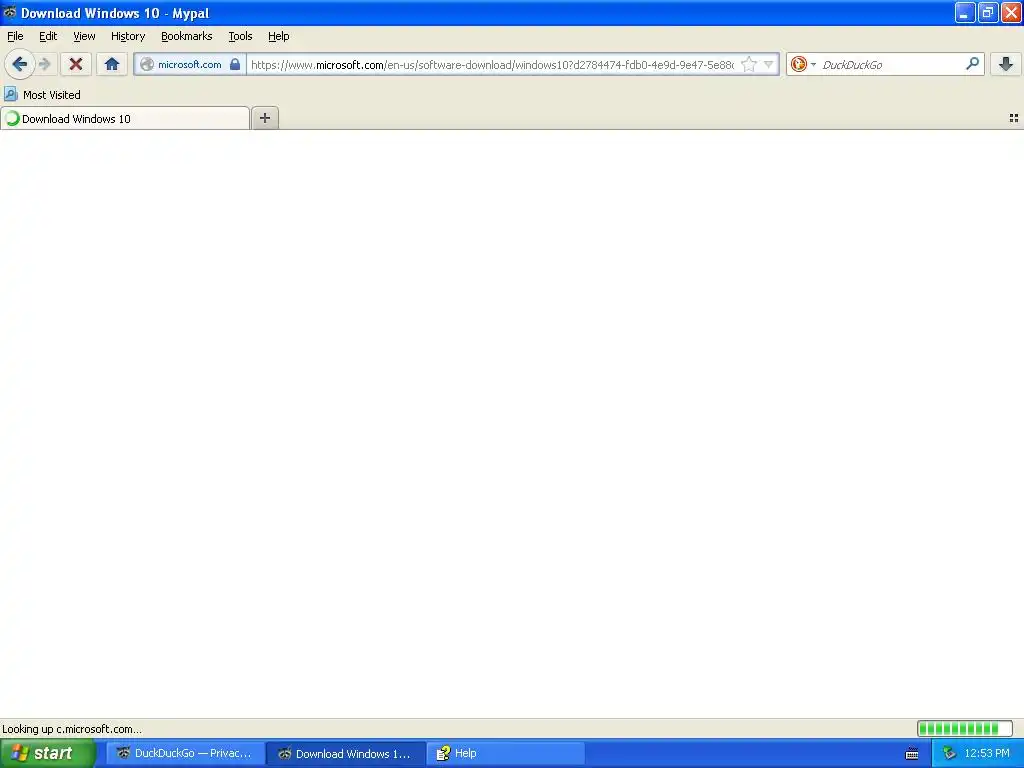Click the Most Visited folder icon

click(x=10, y=94)
